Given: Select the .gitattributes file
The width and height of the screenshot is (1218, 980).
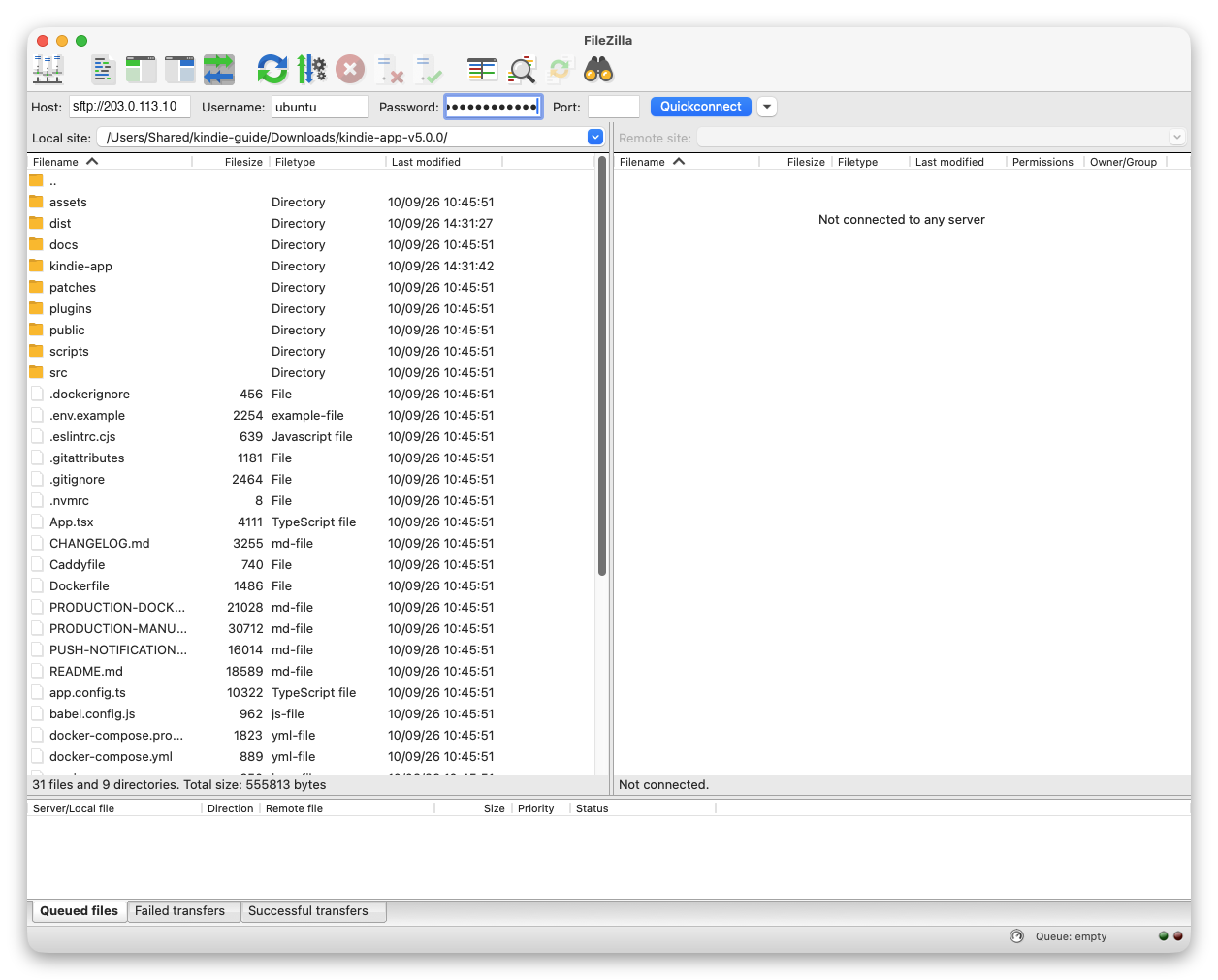Looking at the screenshot, I should coord(310,458).
